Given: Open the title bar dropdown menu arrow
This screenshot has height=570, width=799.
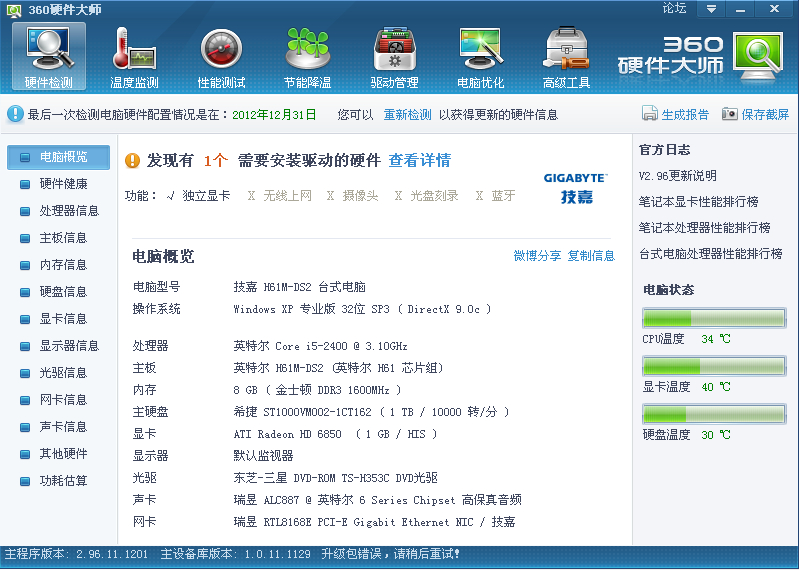Looking at the screenshot, I should click(x=711, y=9).
